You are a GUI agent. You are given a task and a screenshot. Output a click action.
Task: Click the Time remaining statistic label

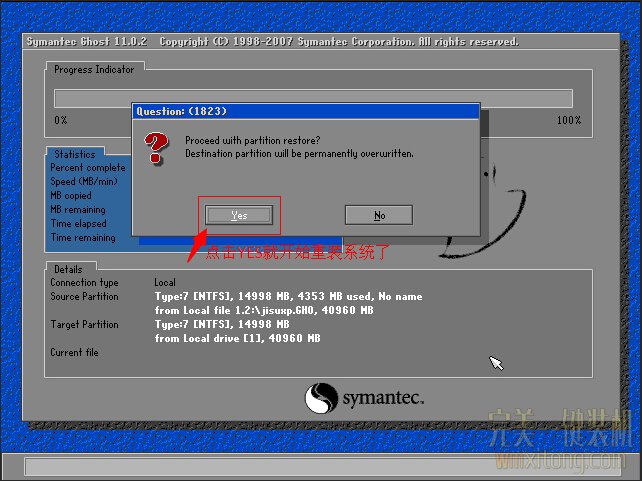[83, 238]
